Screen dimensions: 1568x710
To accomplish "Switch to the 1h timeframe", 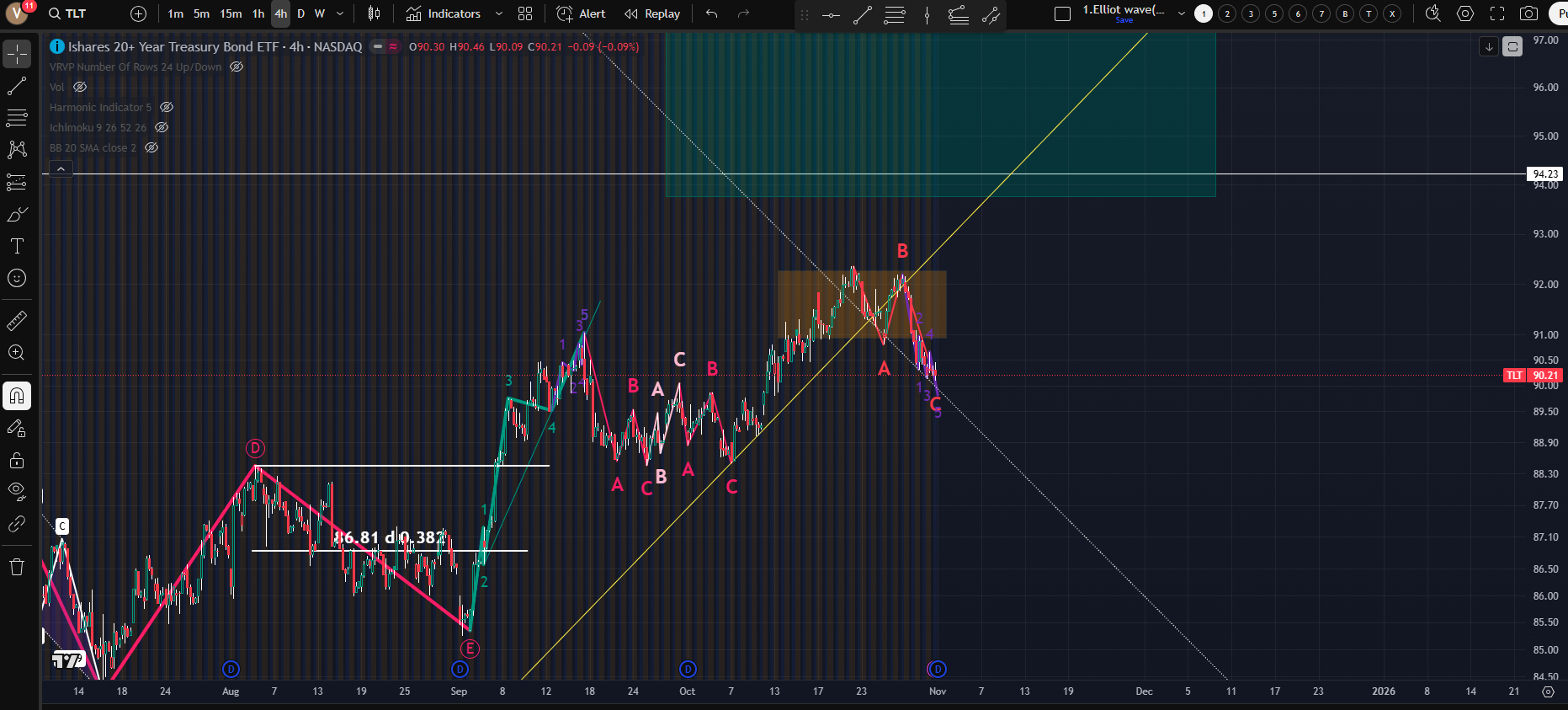I will pos(258,13).
